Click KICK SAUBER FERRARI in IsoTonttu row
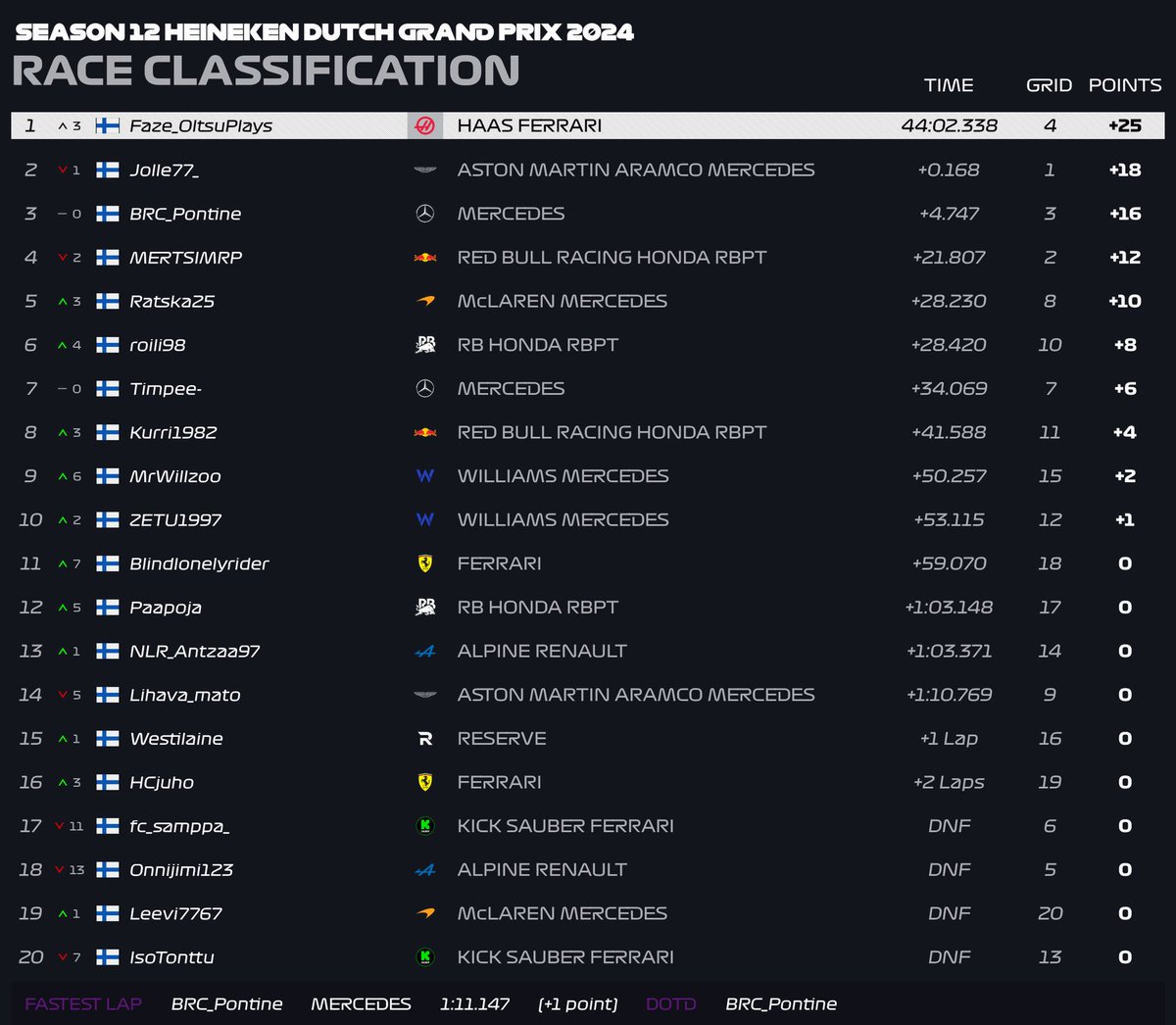The image size is (1176, 1025). point(565,957)
